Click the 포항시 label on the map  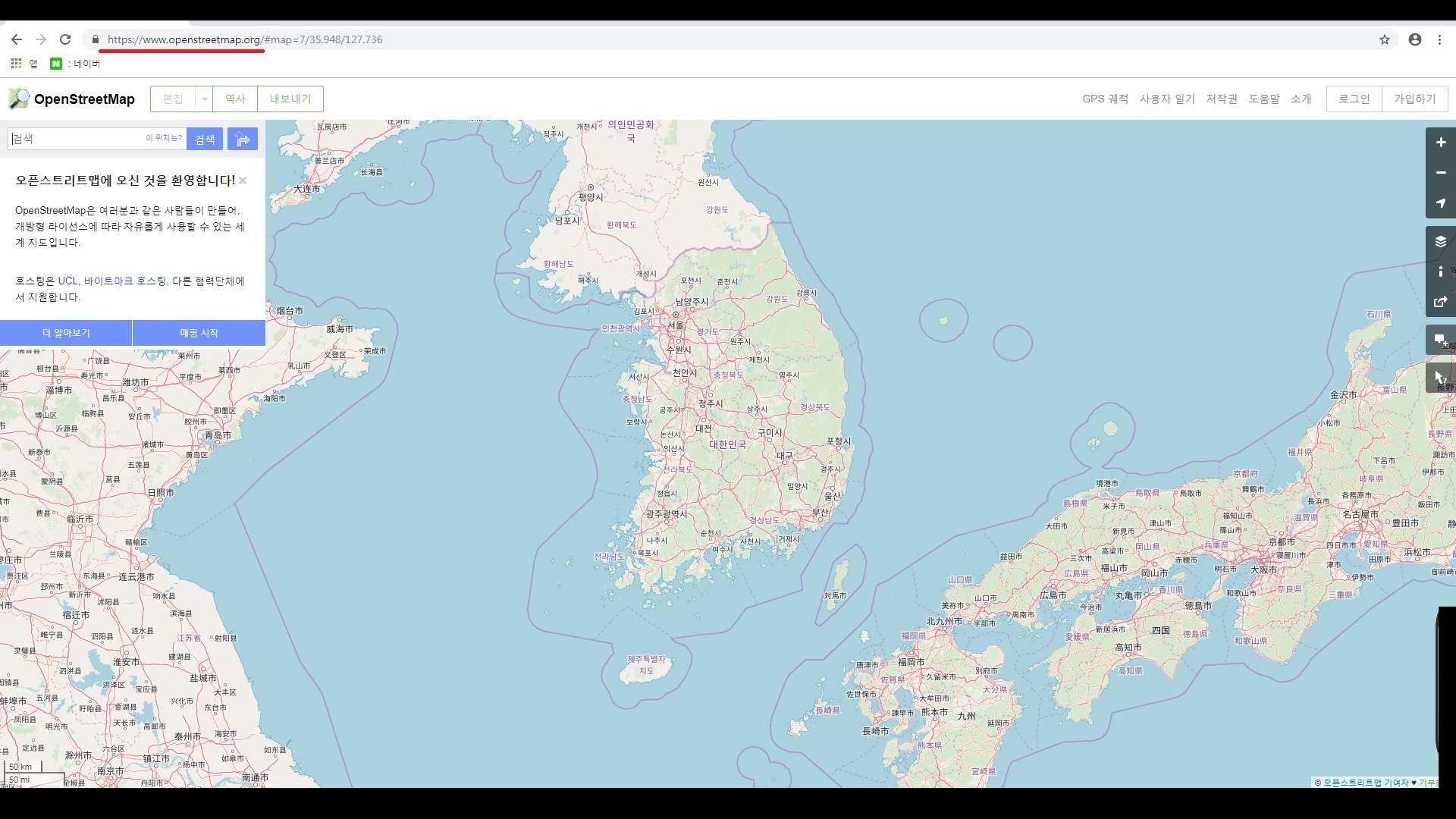coord(839,441)
